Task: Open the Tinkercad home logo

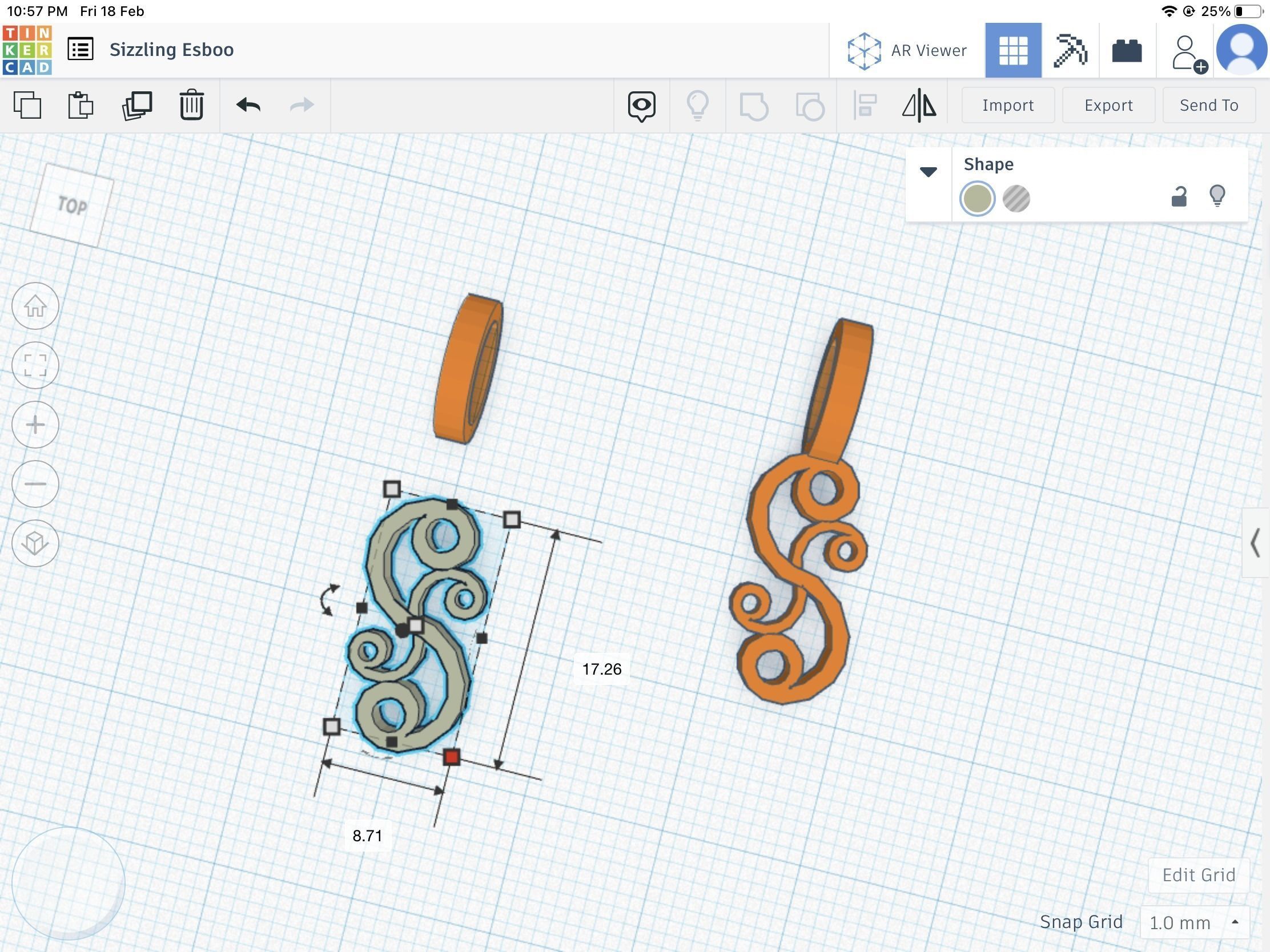Action: [x=27, y=50]
